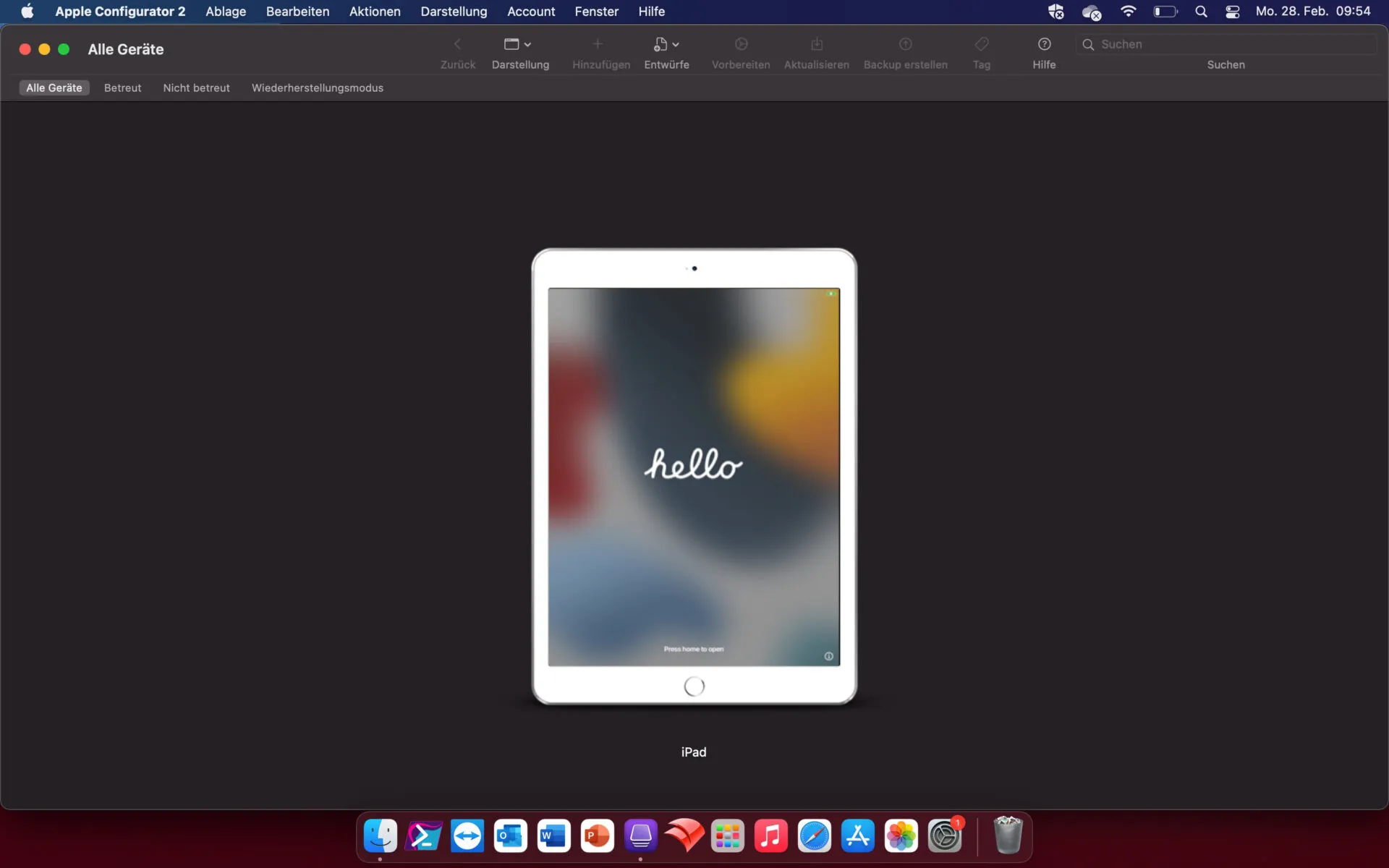This screenshot has height=868, width=1389.
Task: Click Apple Configurator icon in Dock
Action: pyautogui.click(x=641, y=835)
